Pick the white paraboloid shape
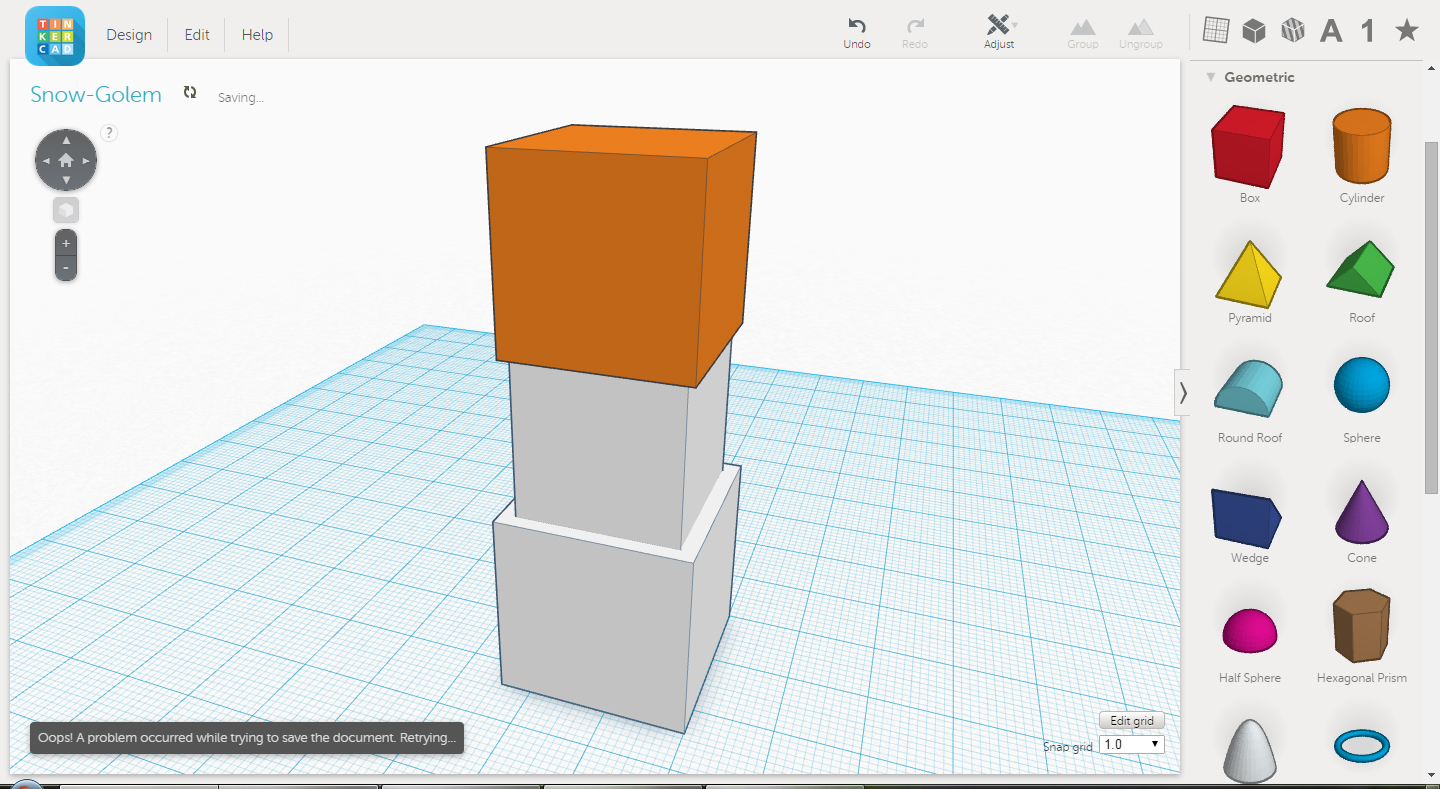Viewport: 1440px width, 789px height. pos(1251,750)
